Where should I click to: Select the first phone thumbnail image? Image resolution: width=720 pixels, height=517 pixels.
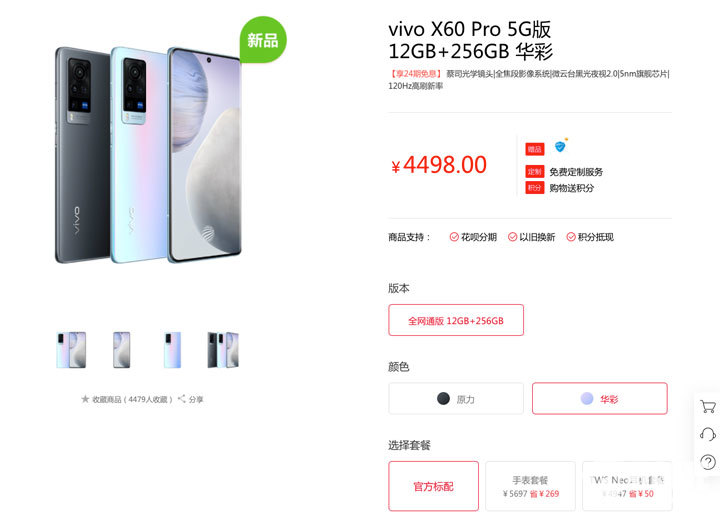pos(71,350)
